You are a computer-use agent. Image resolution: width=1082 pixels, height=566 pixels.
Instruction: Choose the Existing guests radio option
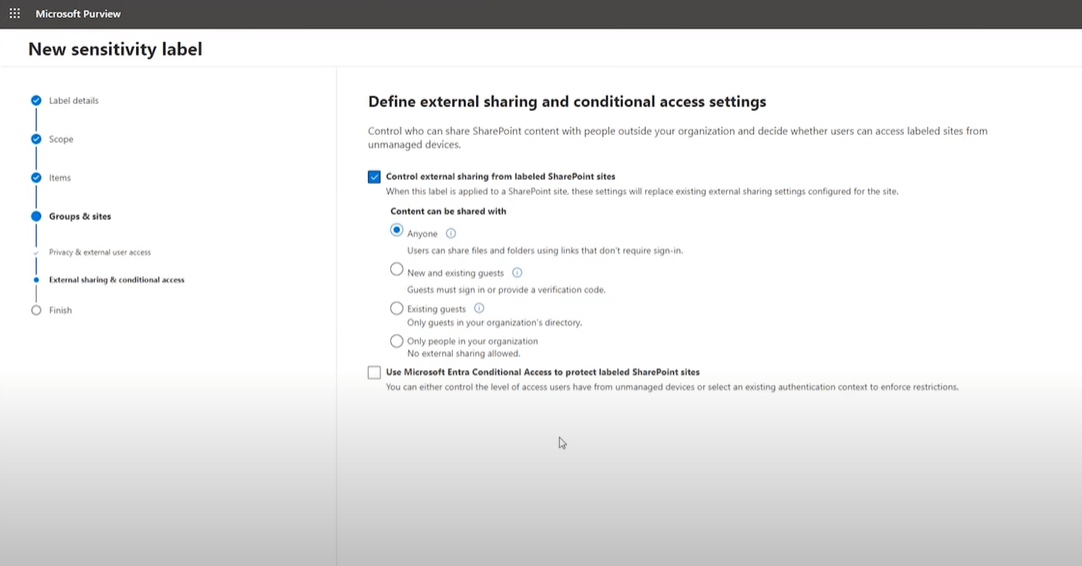[396, 309]
